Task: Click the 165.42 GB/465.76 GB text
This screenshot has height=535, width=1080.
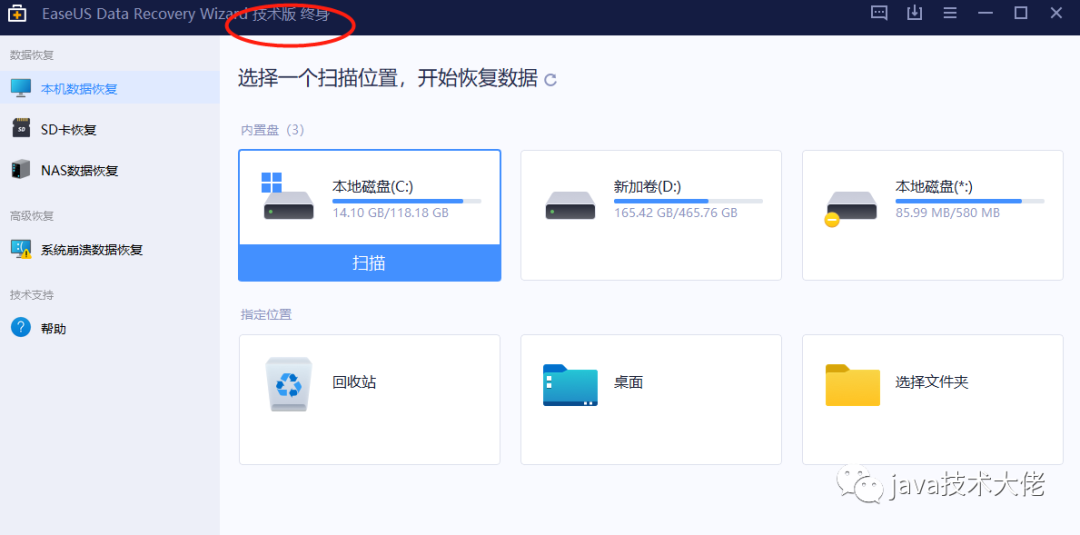Action: click(676, 213)
